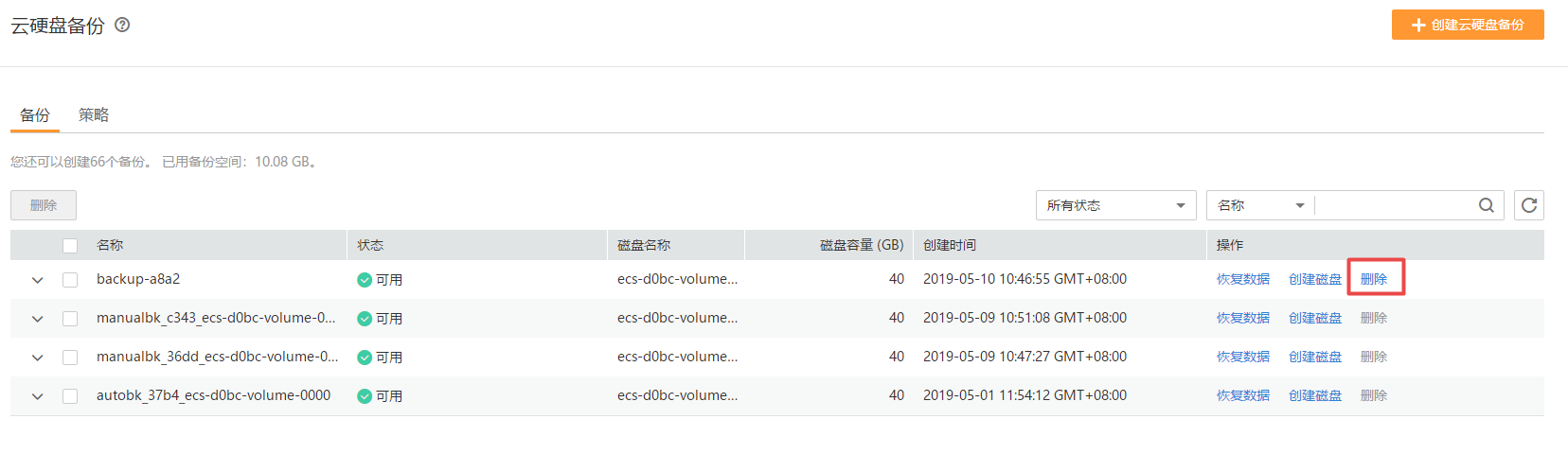Click 恢复数据 for backup-a8a2
The width and height of the screenshot is (1568, 454).
coord(1243,279)
